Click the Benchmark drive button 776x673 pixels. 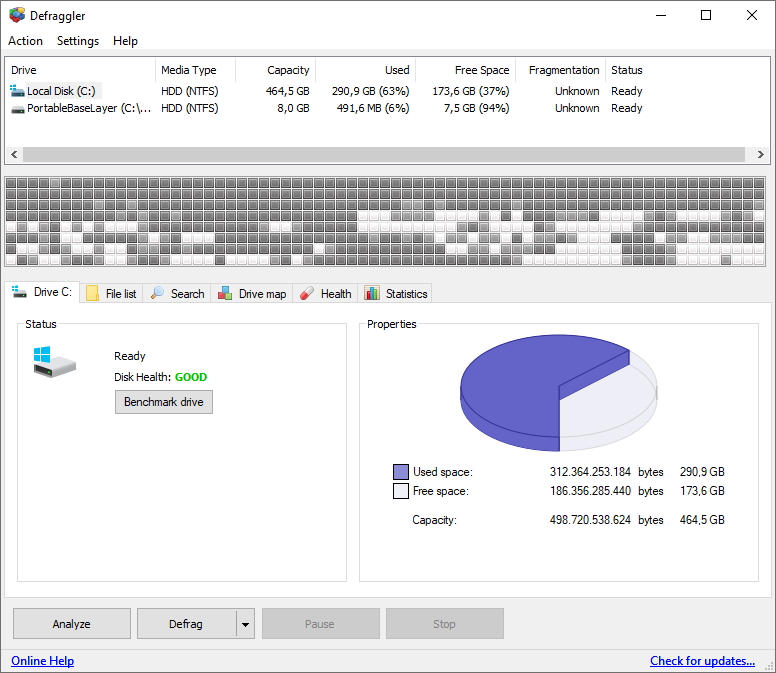(164, 401)
